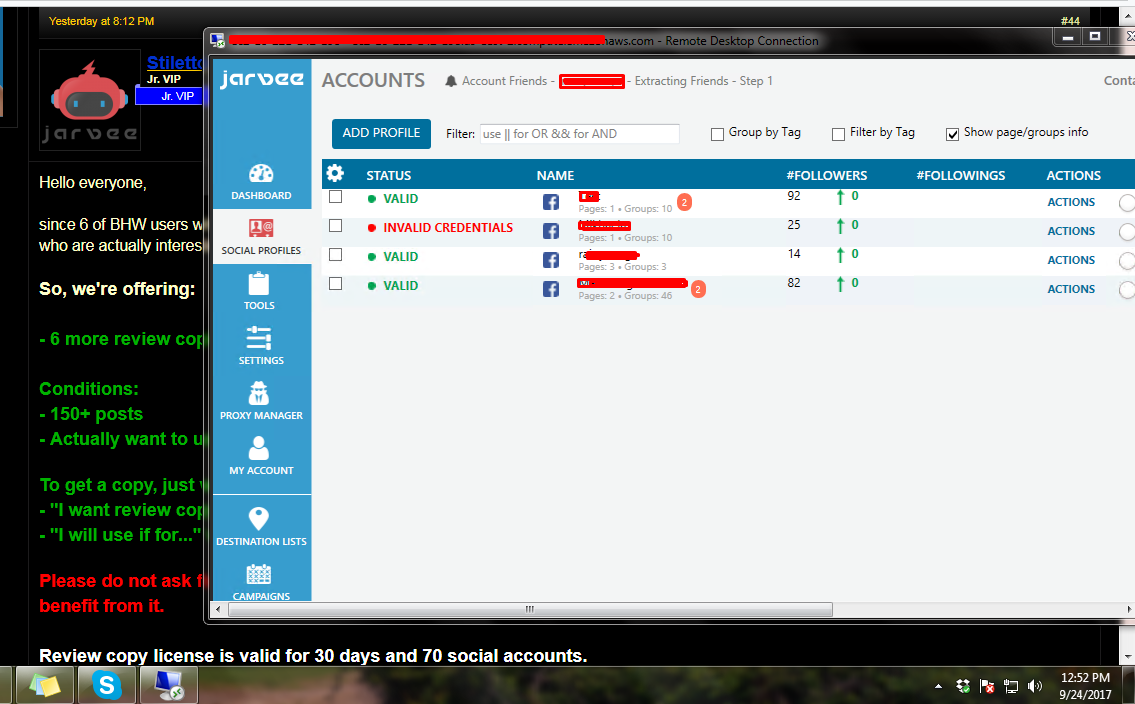Click the notification bell beside Account Friends
Image resolution: width=1135 pixels, height=704 pixels.
pyautogui.click(x=451, y=81)
